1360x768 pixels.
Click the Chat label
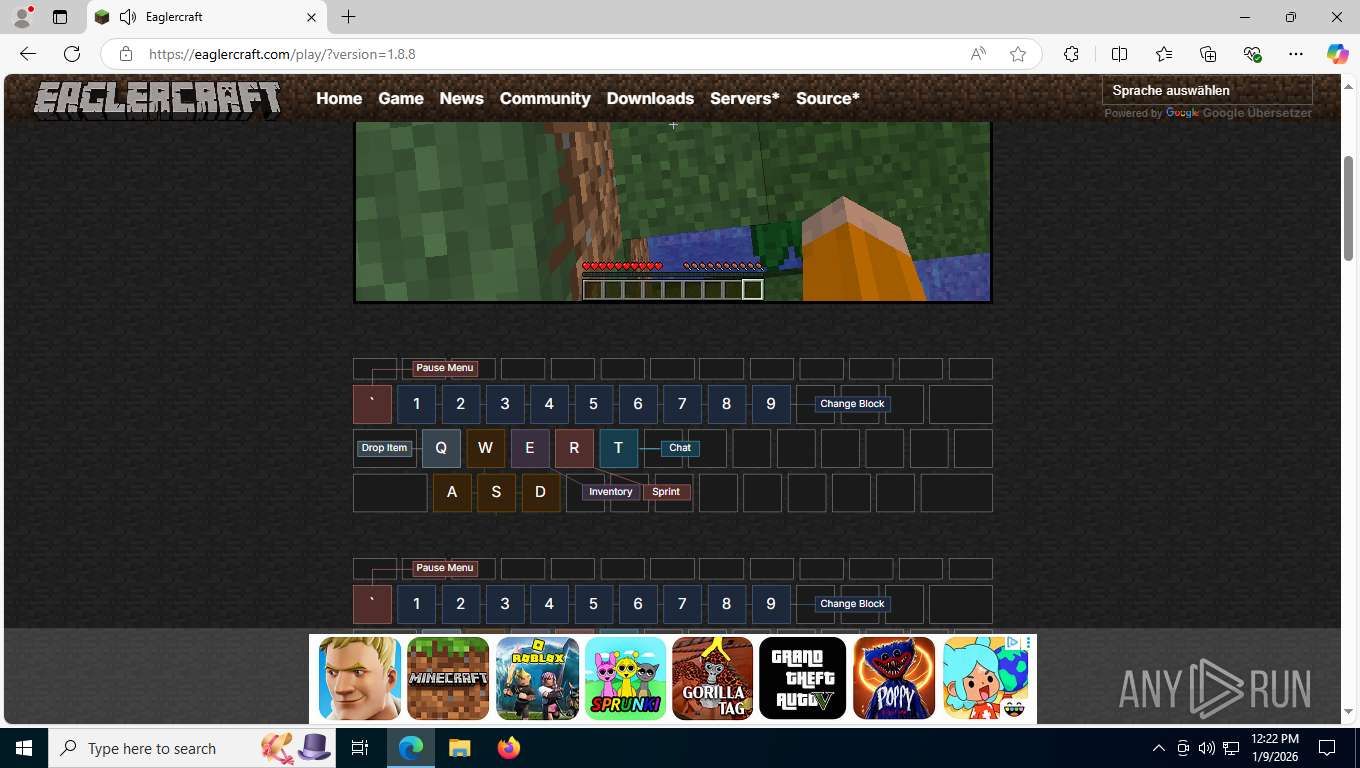680,448
